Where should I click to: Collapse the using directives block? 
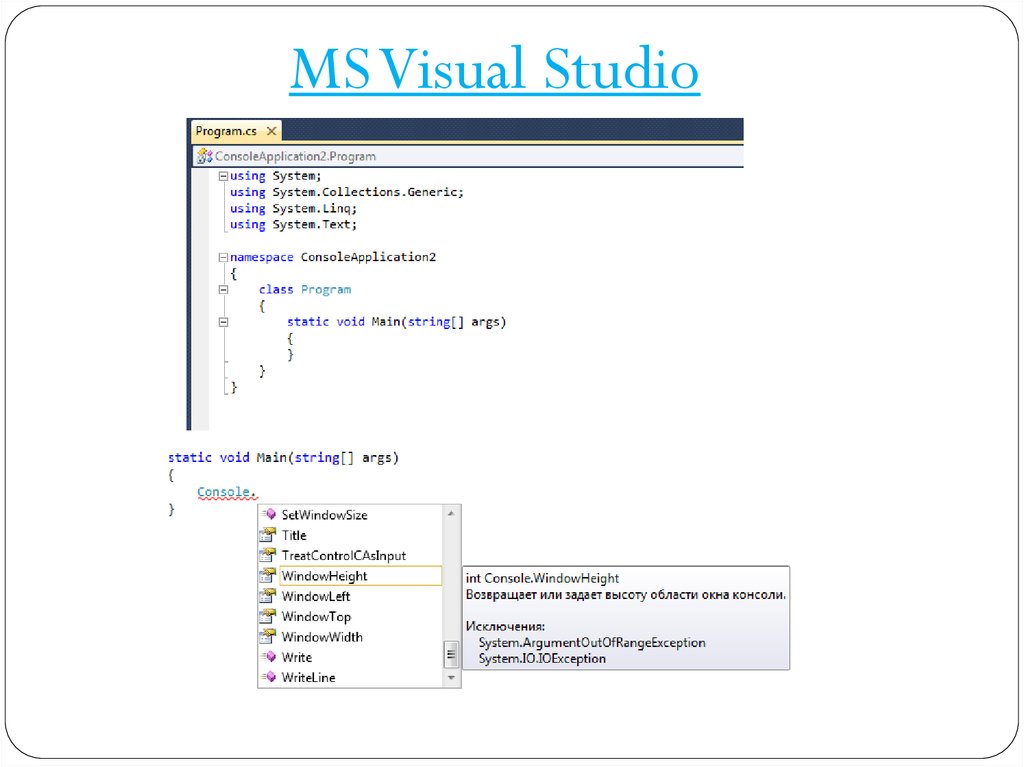coord(222,176)
